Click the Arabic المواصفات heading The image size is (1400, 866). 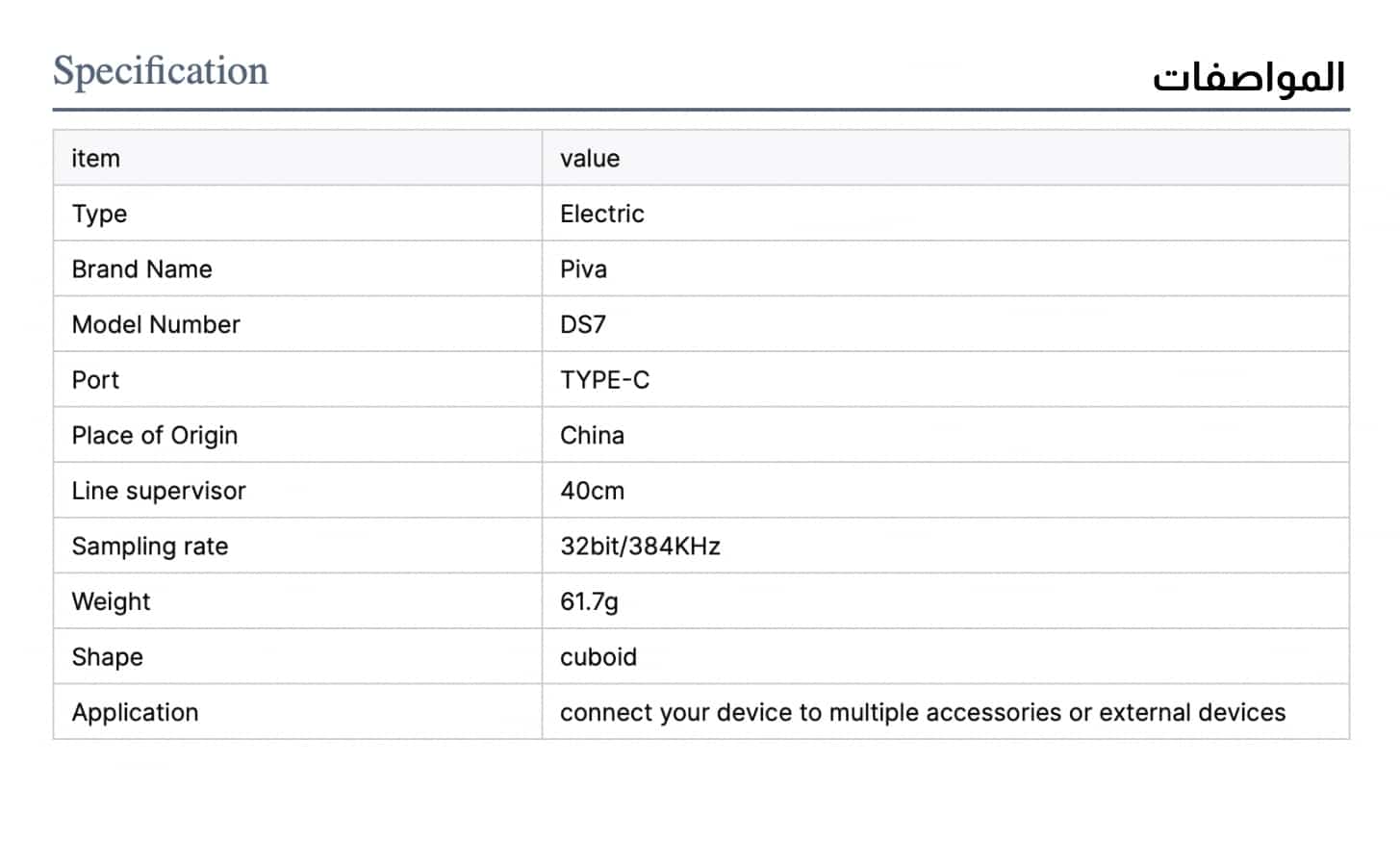point(1248,77)
